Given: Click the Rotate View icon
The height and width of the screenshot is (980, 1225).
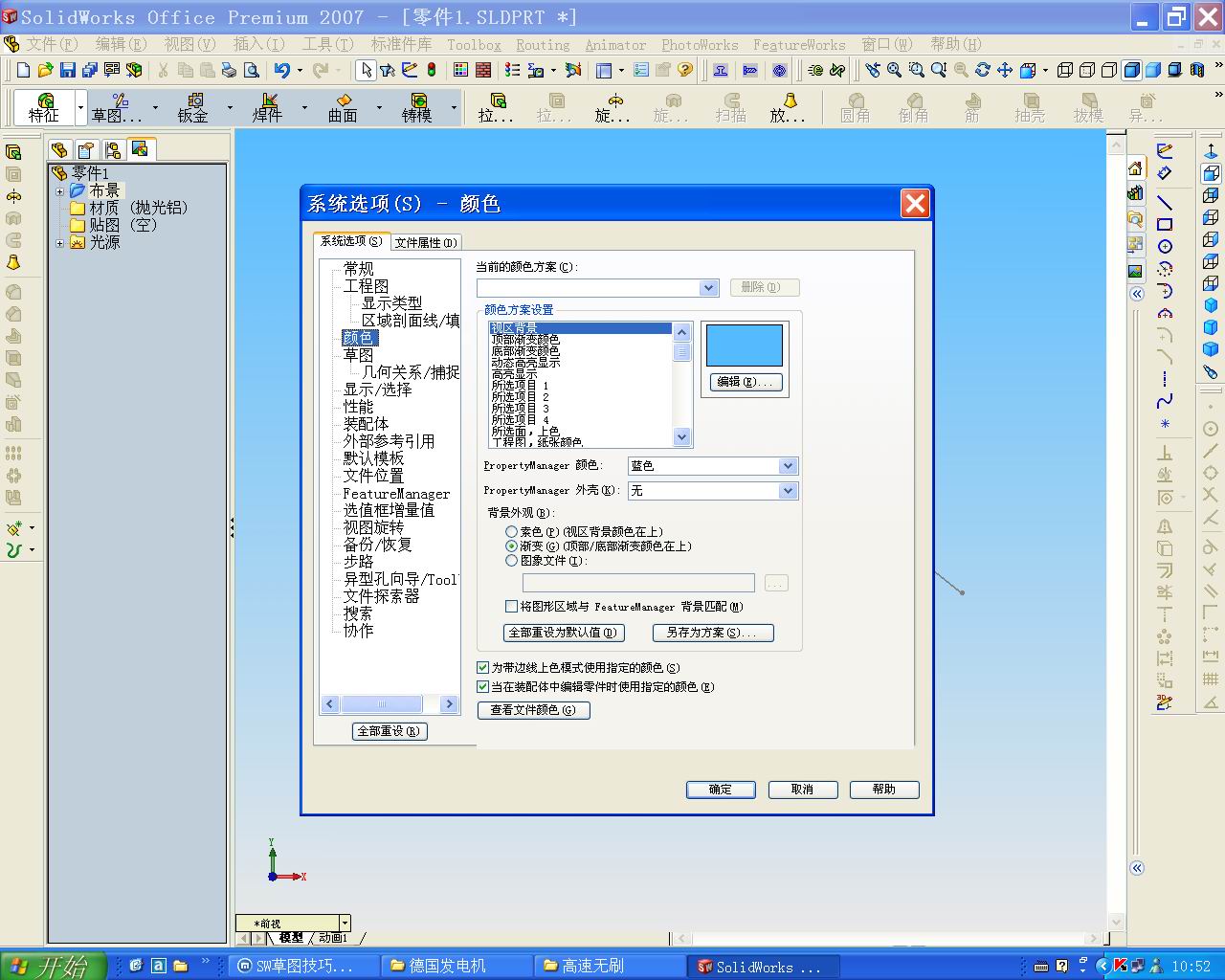Looking at the screenshot, I should click(x=983, y=70).
